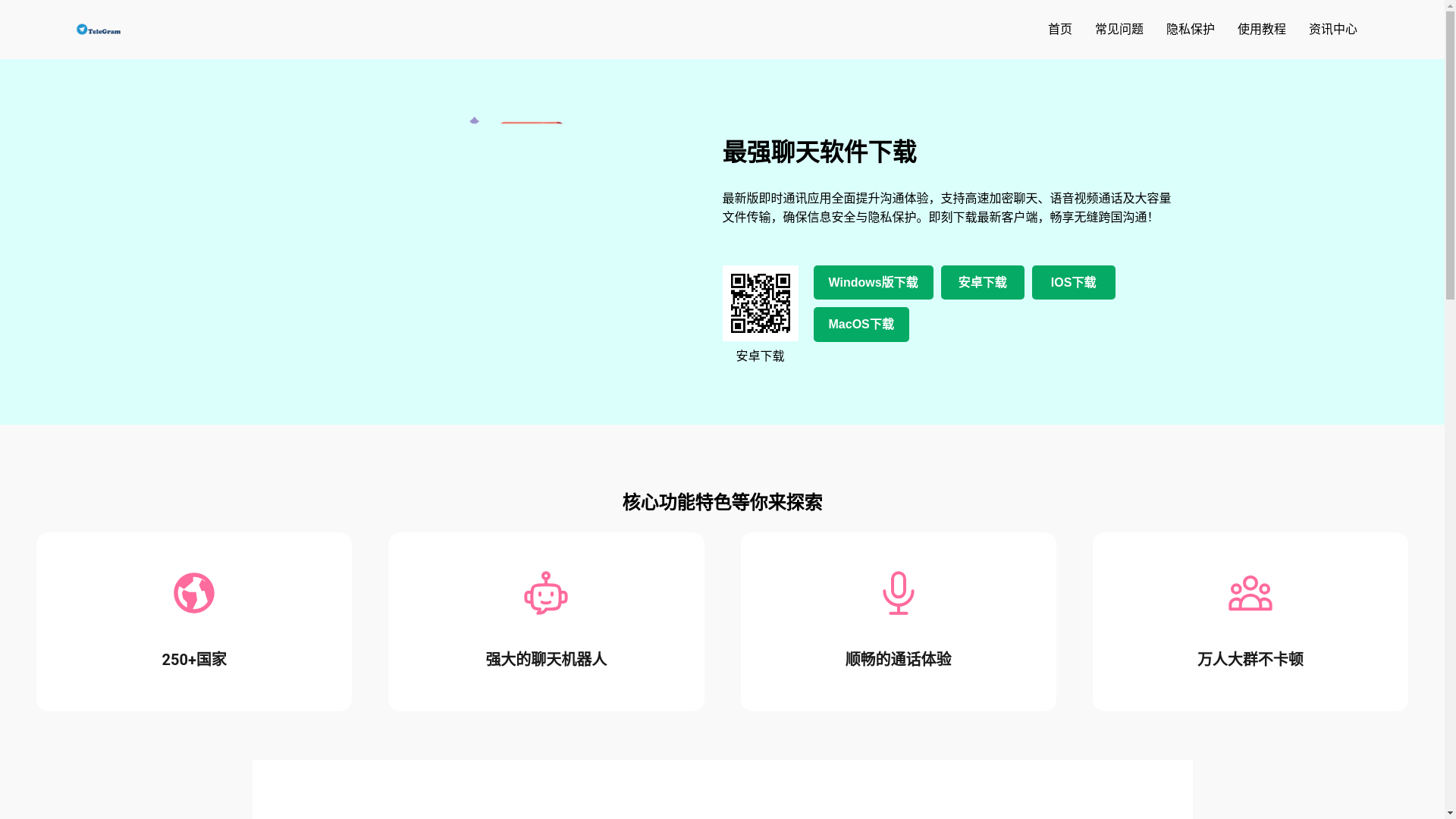Visit the 资讯中心 section
The image size is (1456, 819).
[1332, 30]
